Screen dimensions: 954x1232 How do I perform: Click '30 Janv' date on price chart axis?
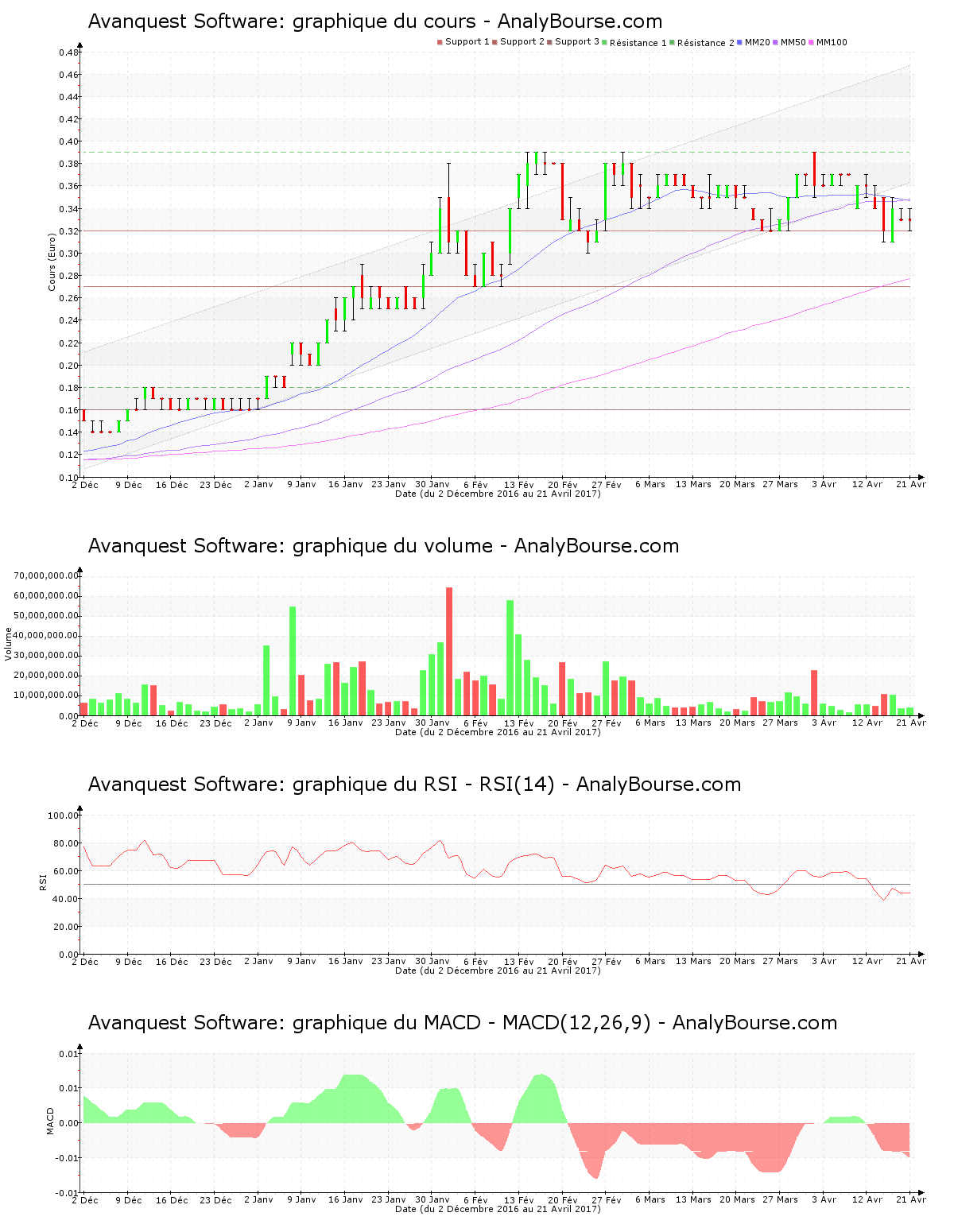(x=432, y=484)
